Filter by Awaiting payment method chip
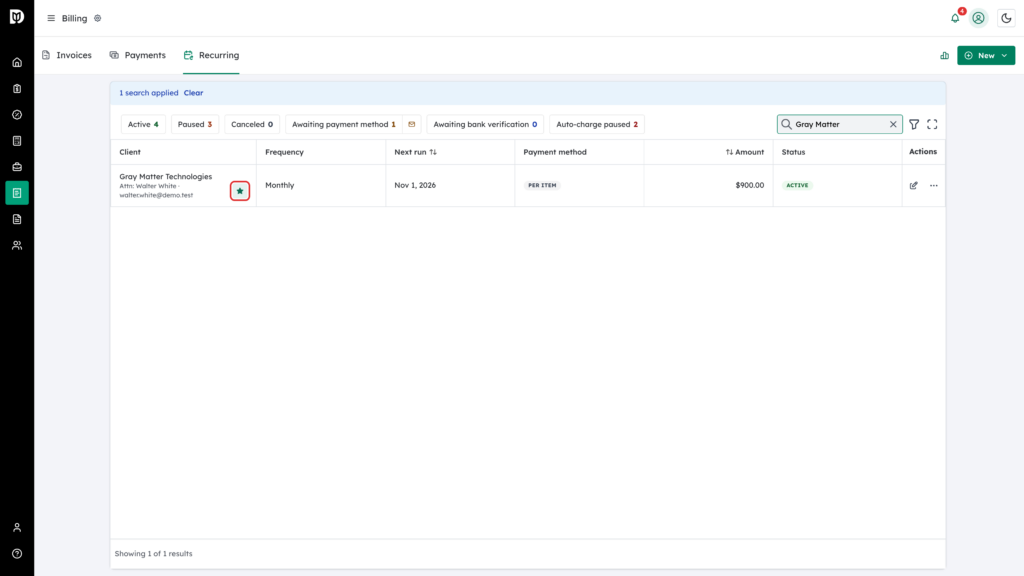Image resolution: width=1024 pixels, height=576 pixels. tap(344, 124)
